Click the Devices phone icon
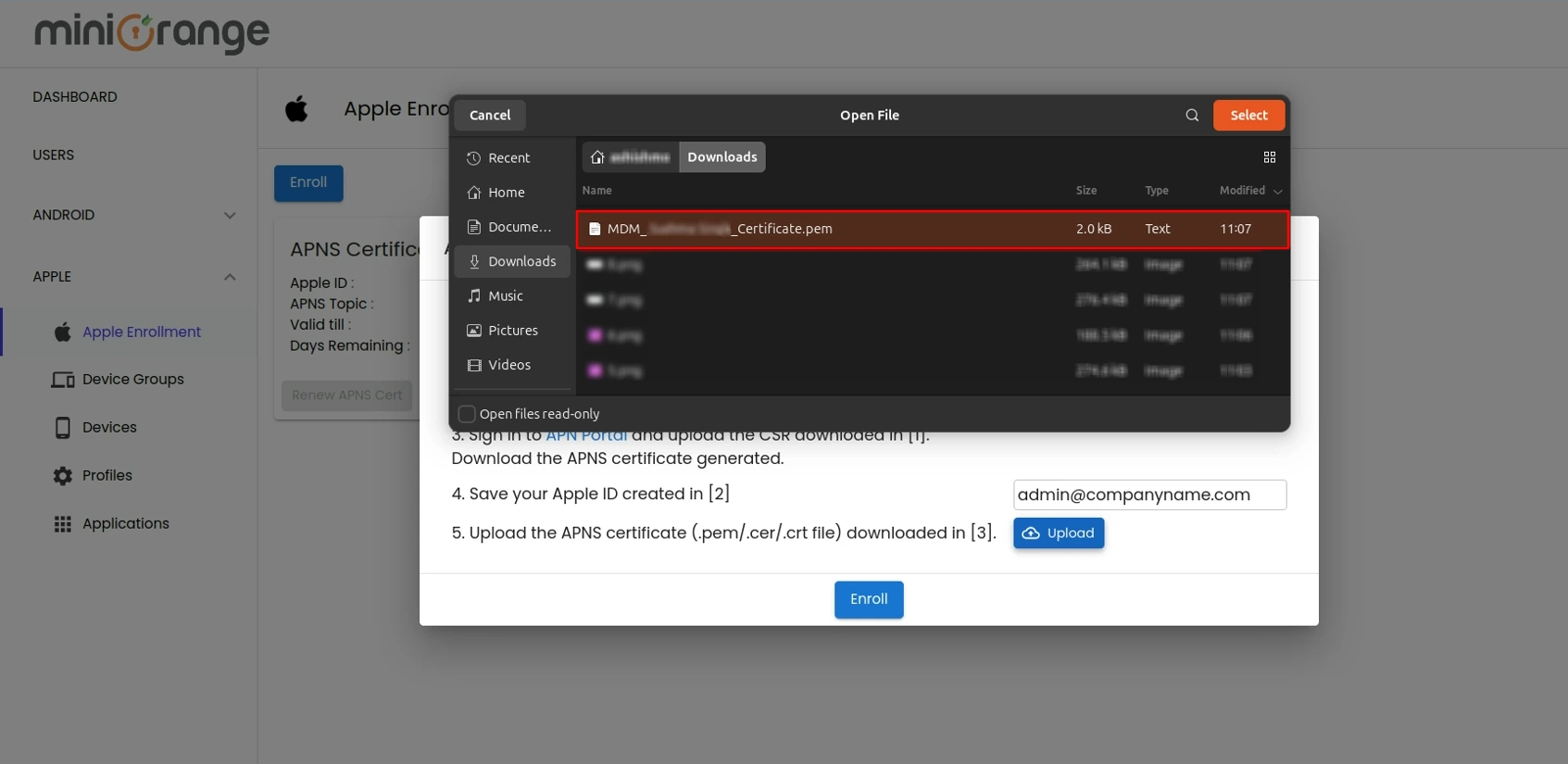Viewport: 1568px width, 764px height. click(x=63, y=428)
